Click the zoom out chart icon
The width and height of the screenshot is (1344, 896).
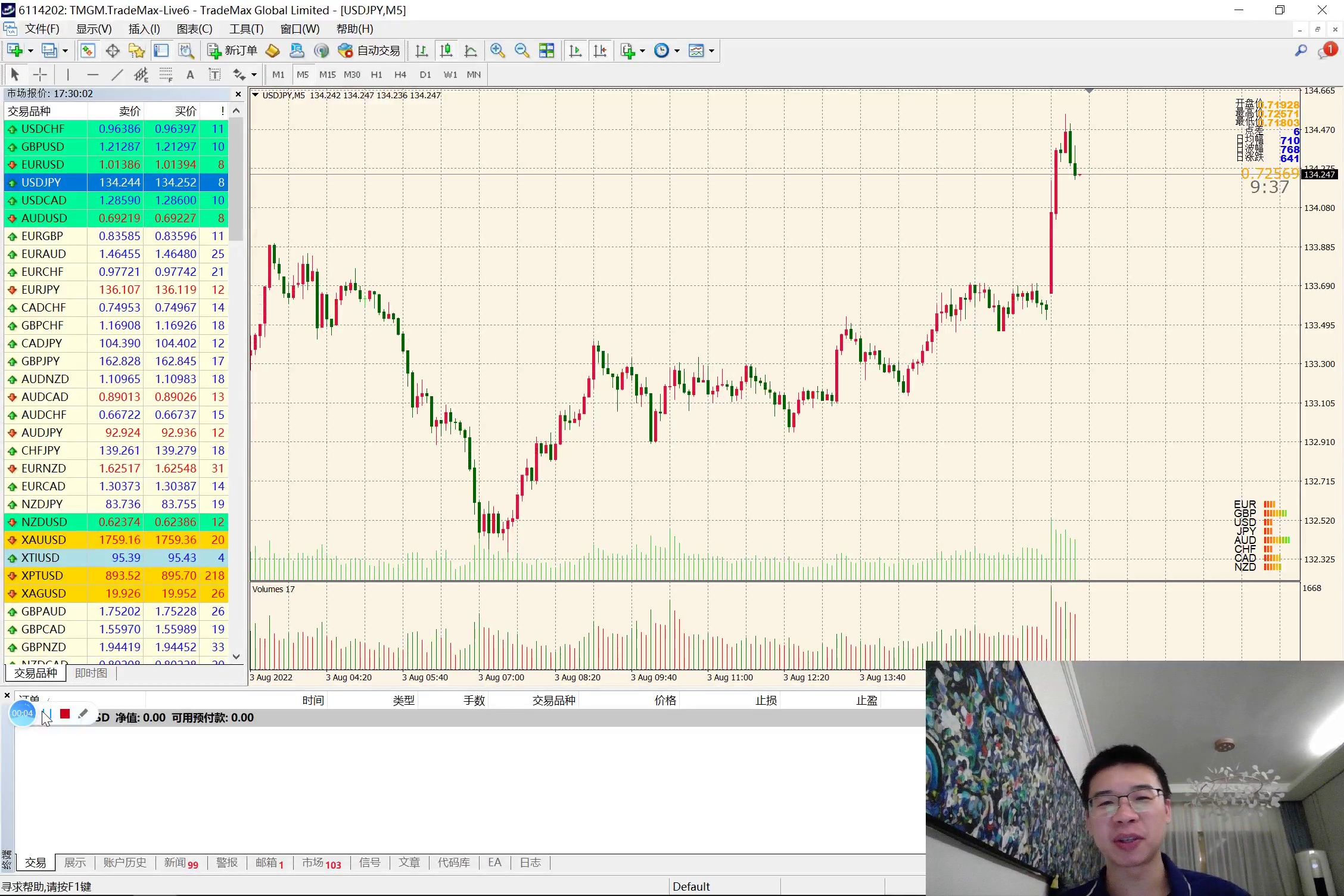(522, 51)
